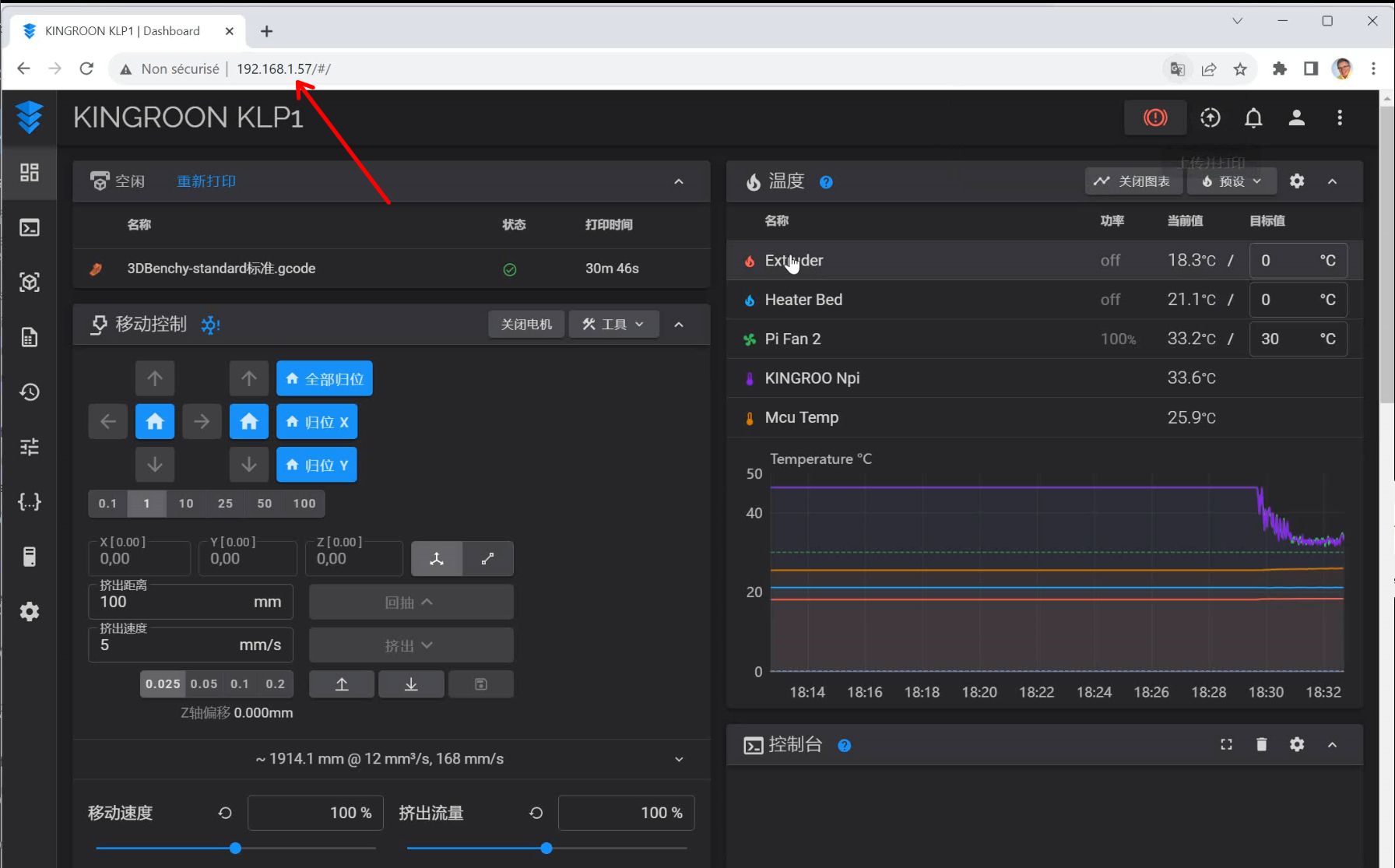Open the notifications bell
The image size is (1395, 868).
point(1253,118)
